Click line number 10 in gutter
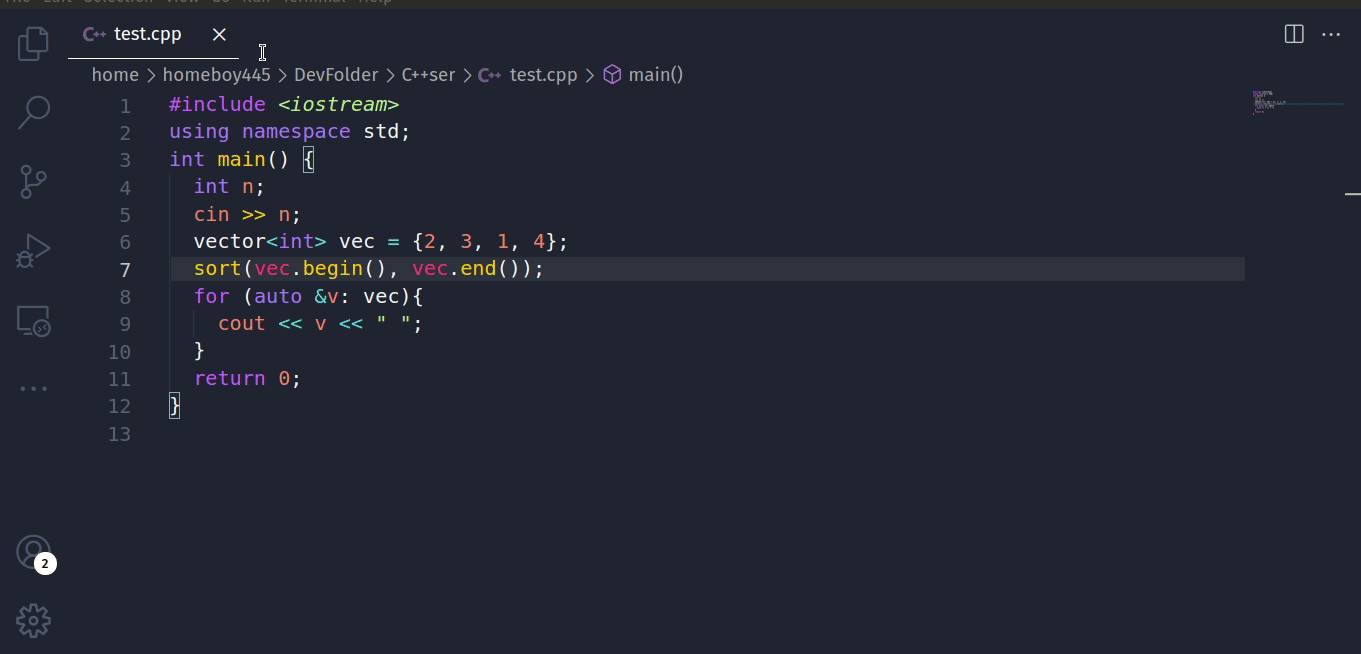Image resolution: width=1361 pixels, height=654 pixels. click(119, 351)
